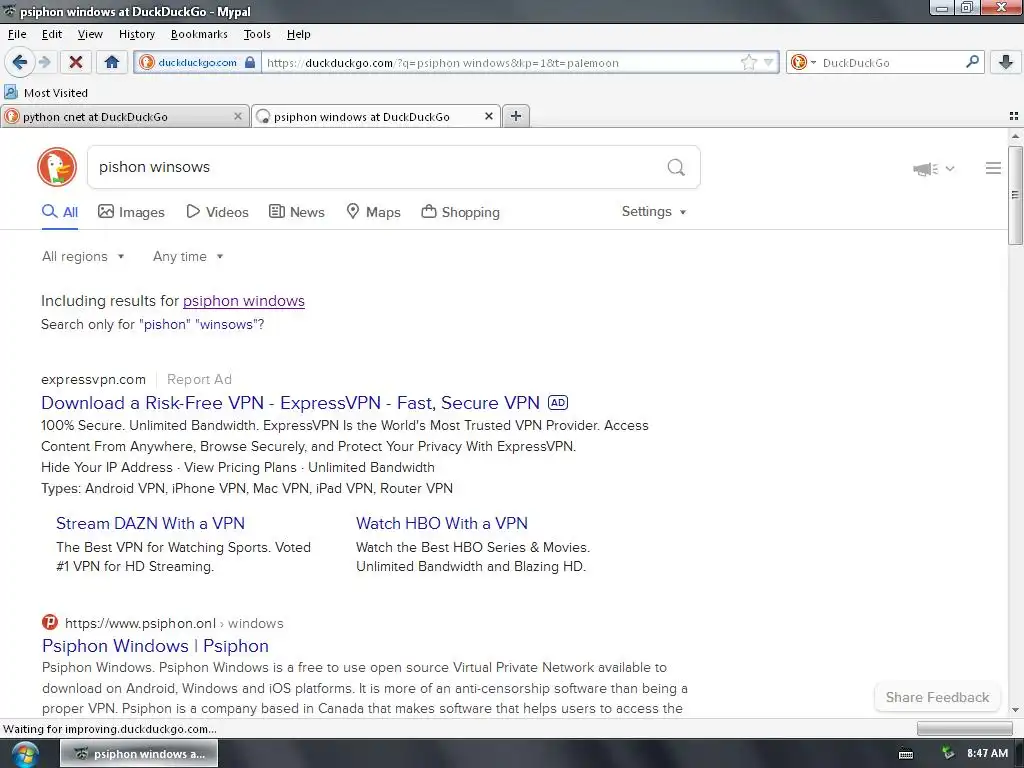The image size is (1024, 768).
Task: Click the network tray icon near clock
Action: (948, 754)
